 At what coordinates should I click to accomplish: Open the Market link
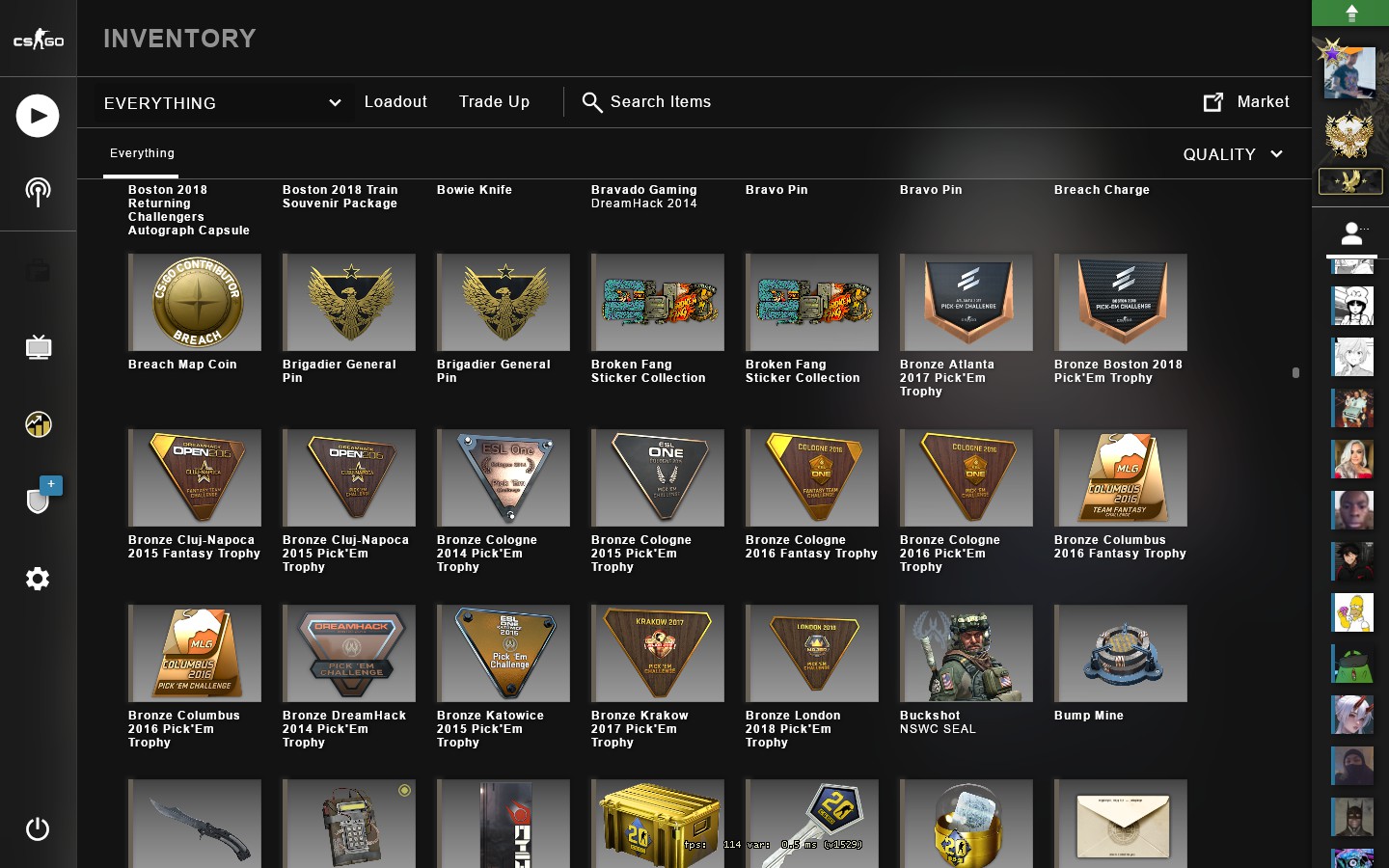click(1246, 102)
